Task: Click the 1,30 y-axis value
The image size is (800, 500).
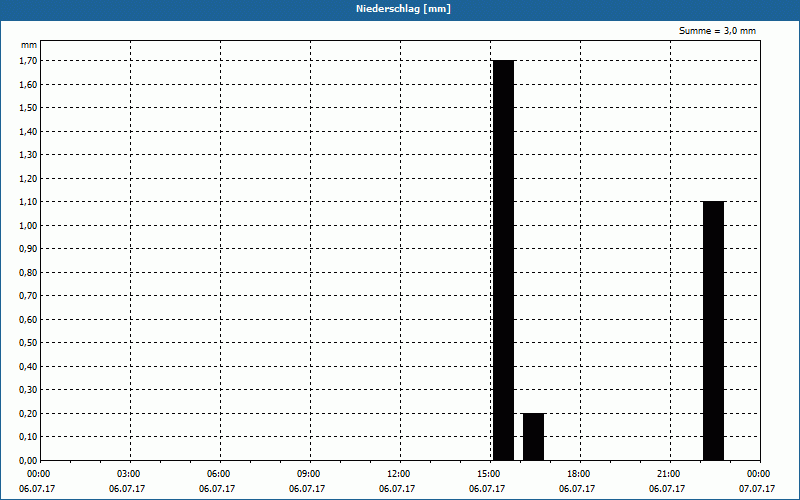Action: point(28,155)
